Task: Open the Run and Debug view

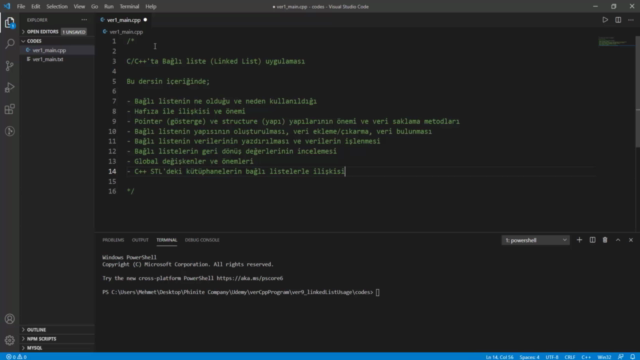Action: click(10, 87)
